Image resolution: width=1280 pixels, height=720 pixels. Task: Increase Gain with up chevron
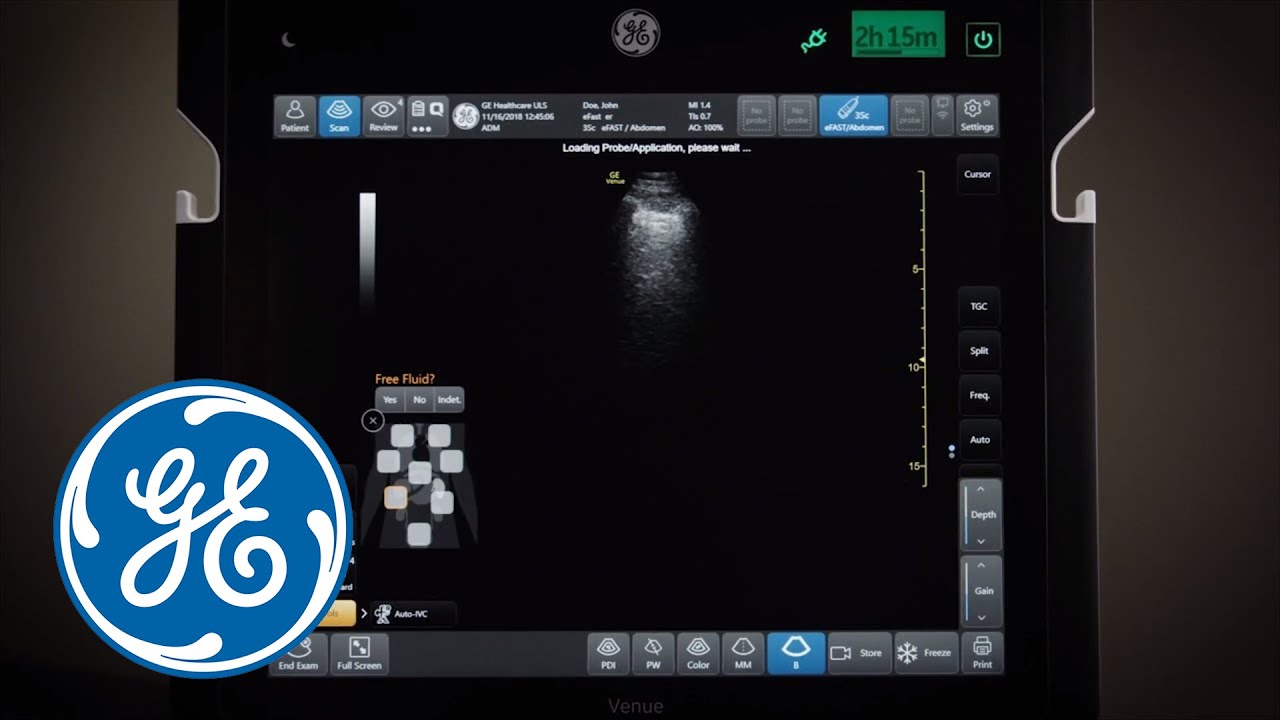point(981,566)
